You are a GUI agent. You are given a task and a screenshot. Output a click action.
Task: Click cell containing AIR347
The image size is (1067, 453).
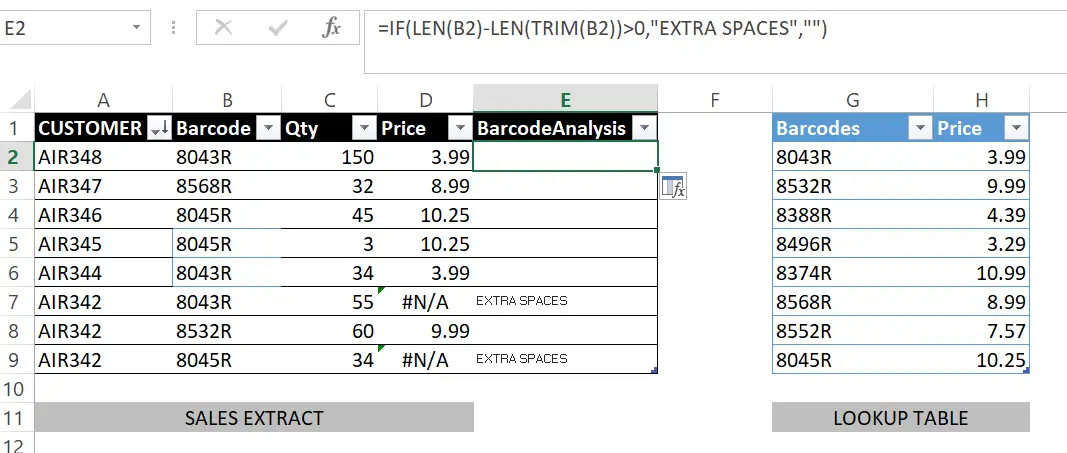pyautogui.click(x=103, y=186)
